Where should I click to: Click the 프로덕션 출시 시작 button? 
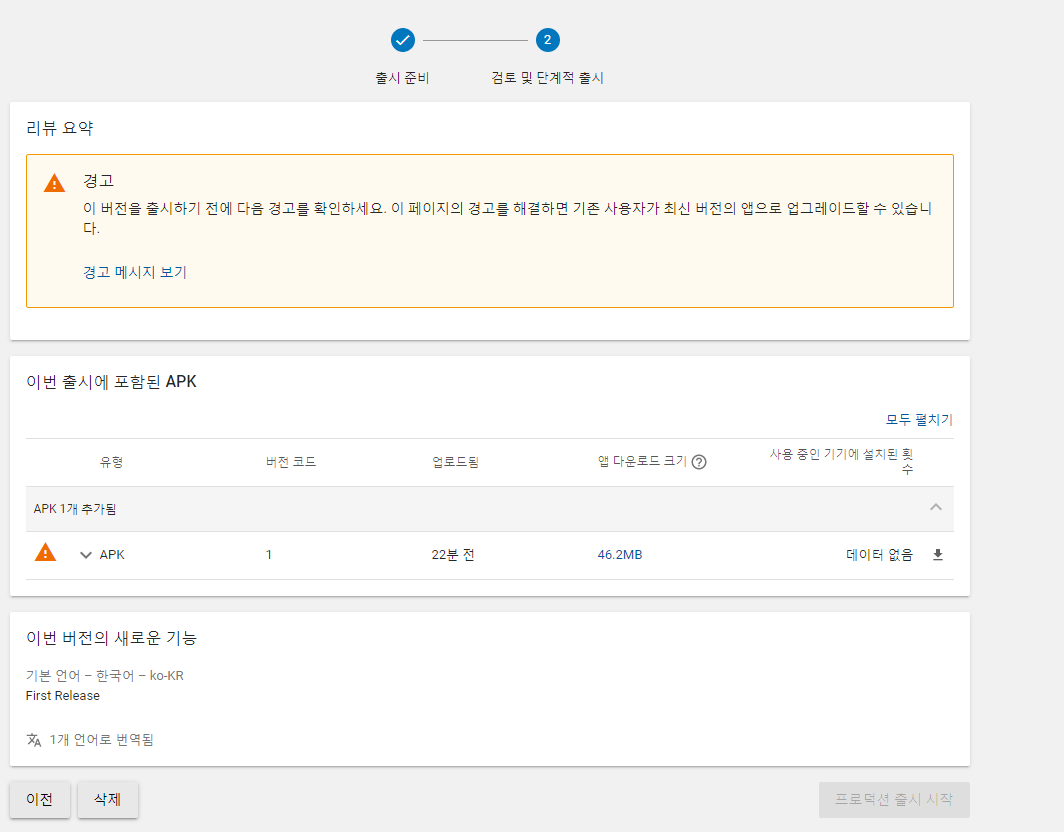coord(894,799)
